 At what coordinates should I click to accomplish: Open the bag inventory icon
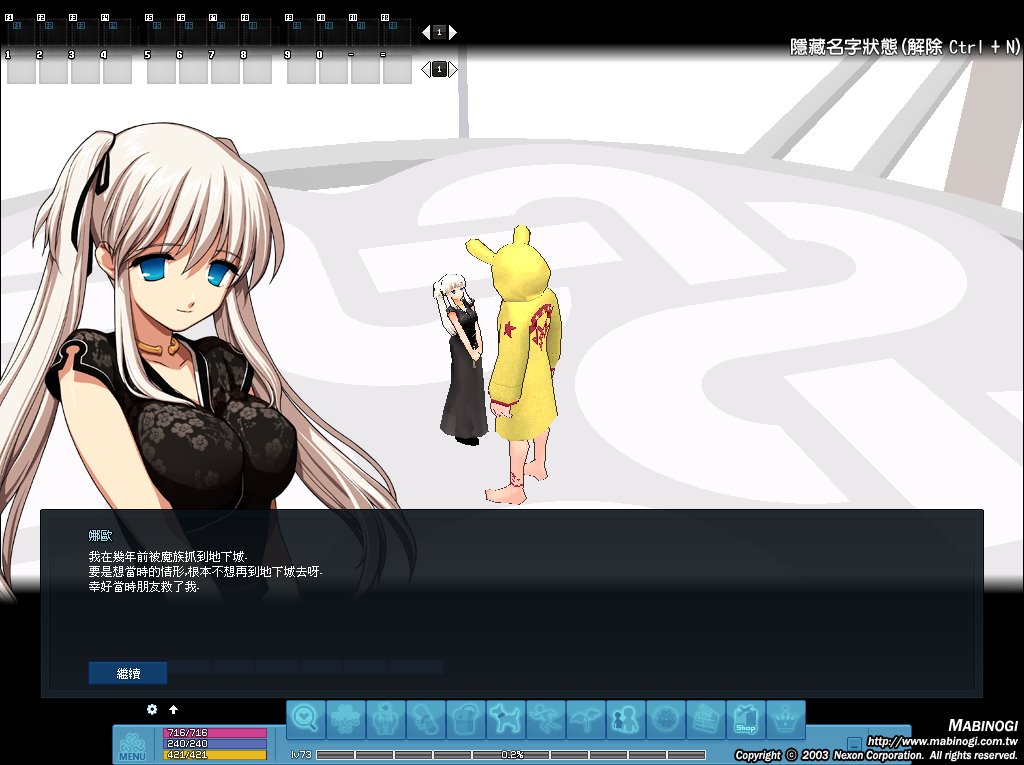pos(466,719)
